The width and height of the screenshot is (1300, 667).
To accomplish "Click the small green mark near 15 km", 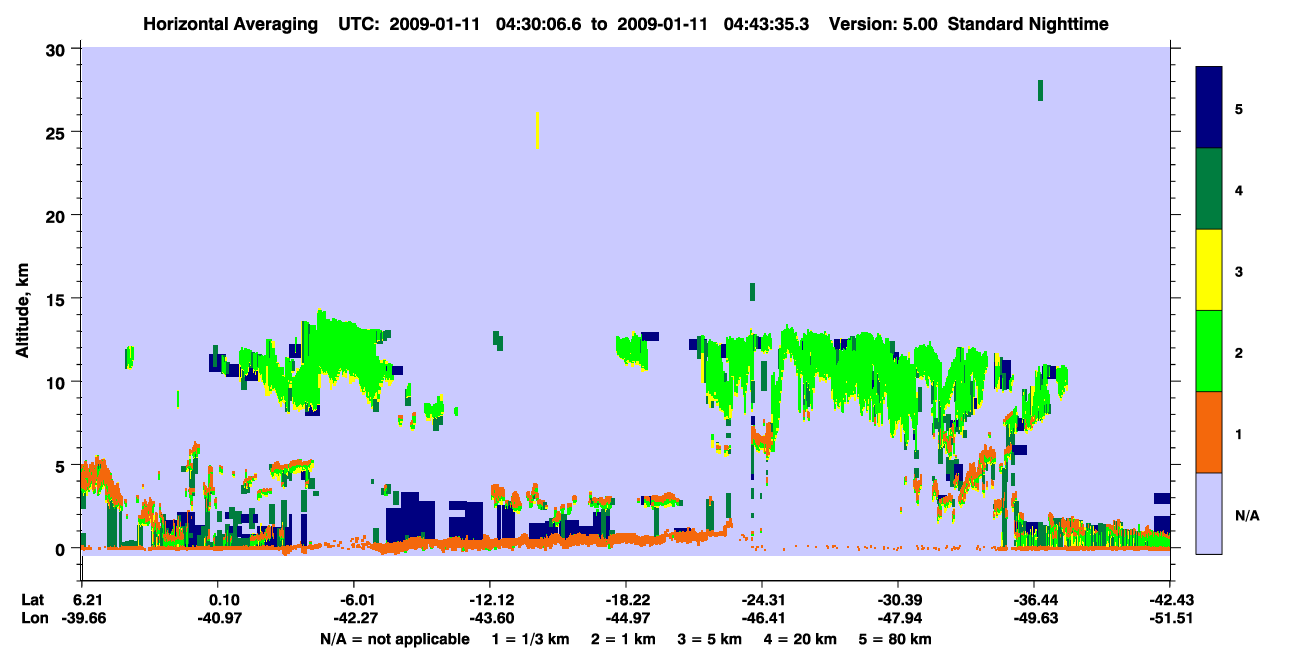I will click(752, 292).
